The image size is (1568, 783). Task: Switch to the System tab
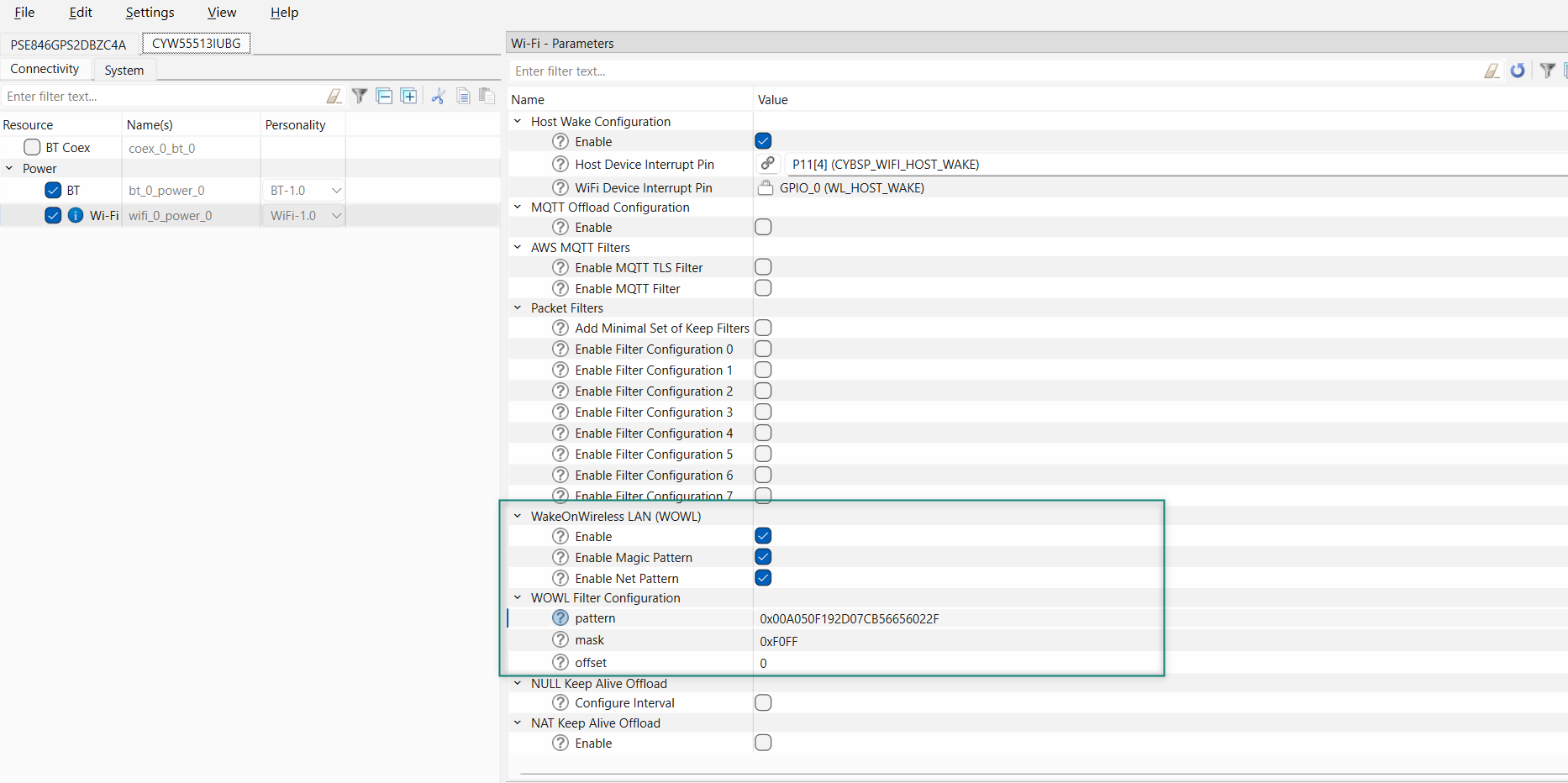[x=124, y=70]
